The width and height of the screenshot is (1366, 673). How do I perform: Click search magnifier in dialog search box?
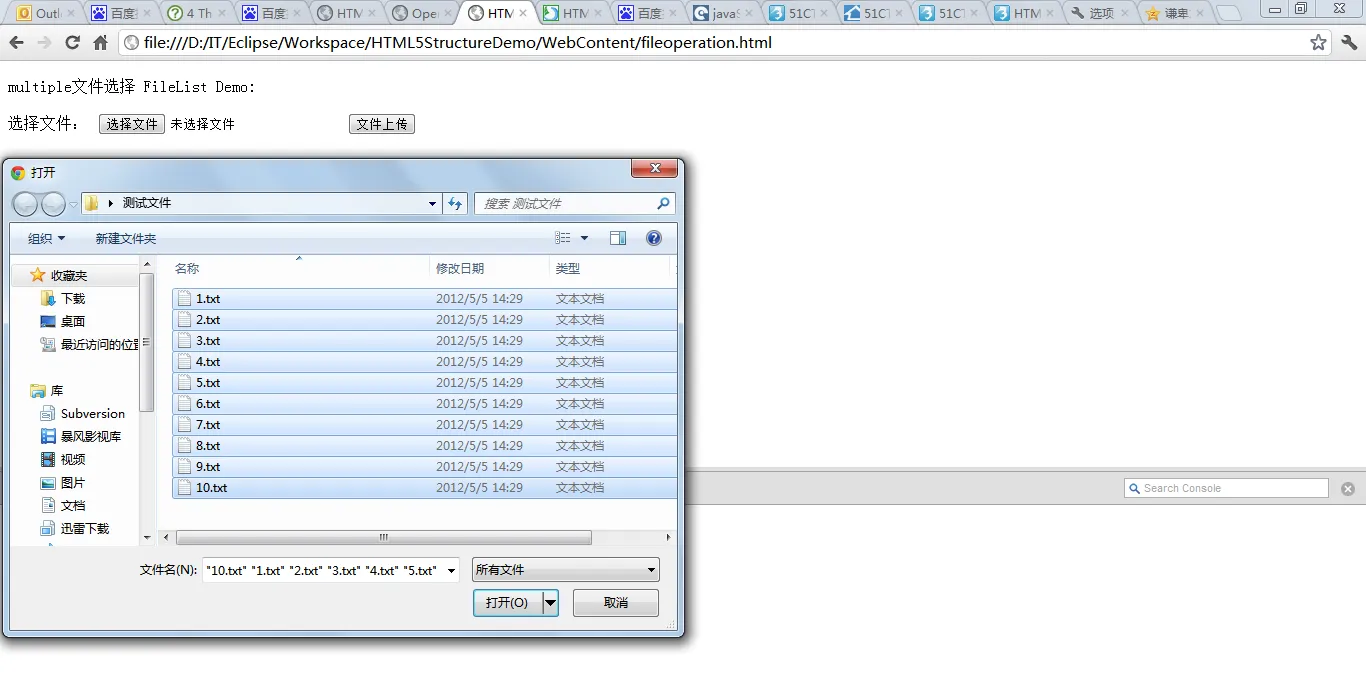[x=663, y=203]
